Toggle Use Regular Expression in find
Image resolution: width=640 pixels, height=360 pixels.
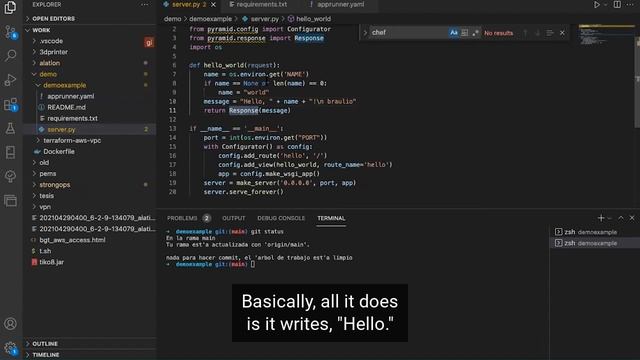point(475,33)
